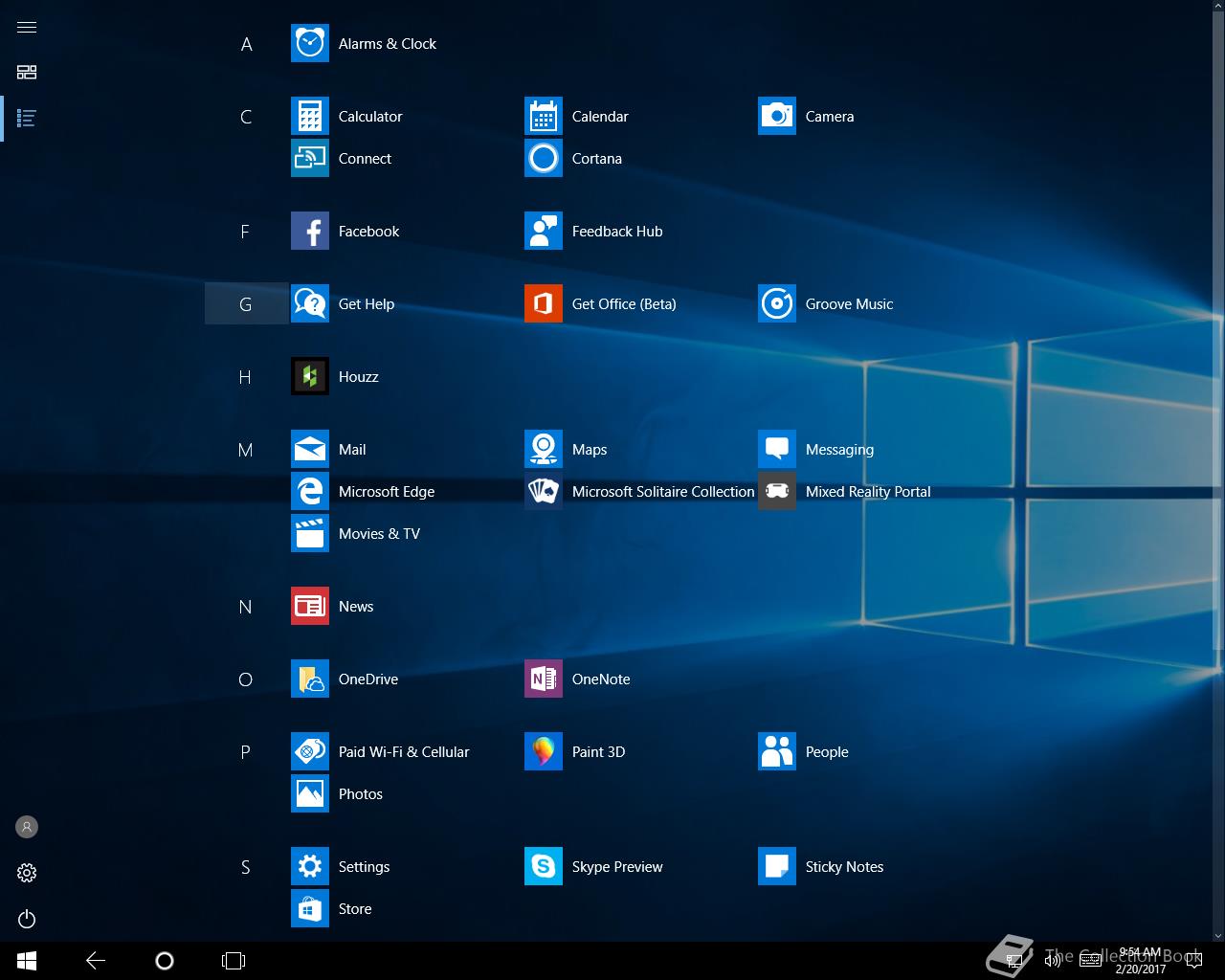Launch the Mixed Reality Portal icon

coord(777,491)
